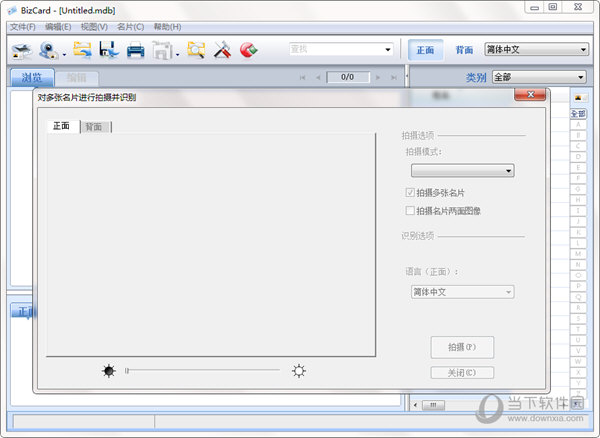Open the gray save icon's dropdown arrow
The height and width of the screenshot is (438, 600).
point(178,54)
